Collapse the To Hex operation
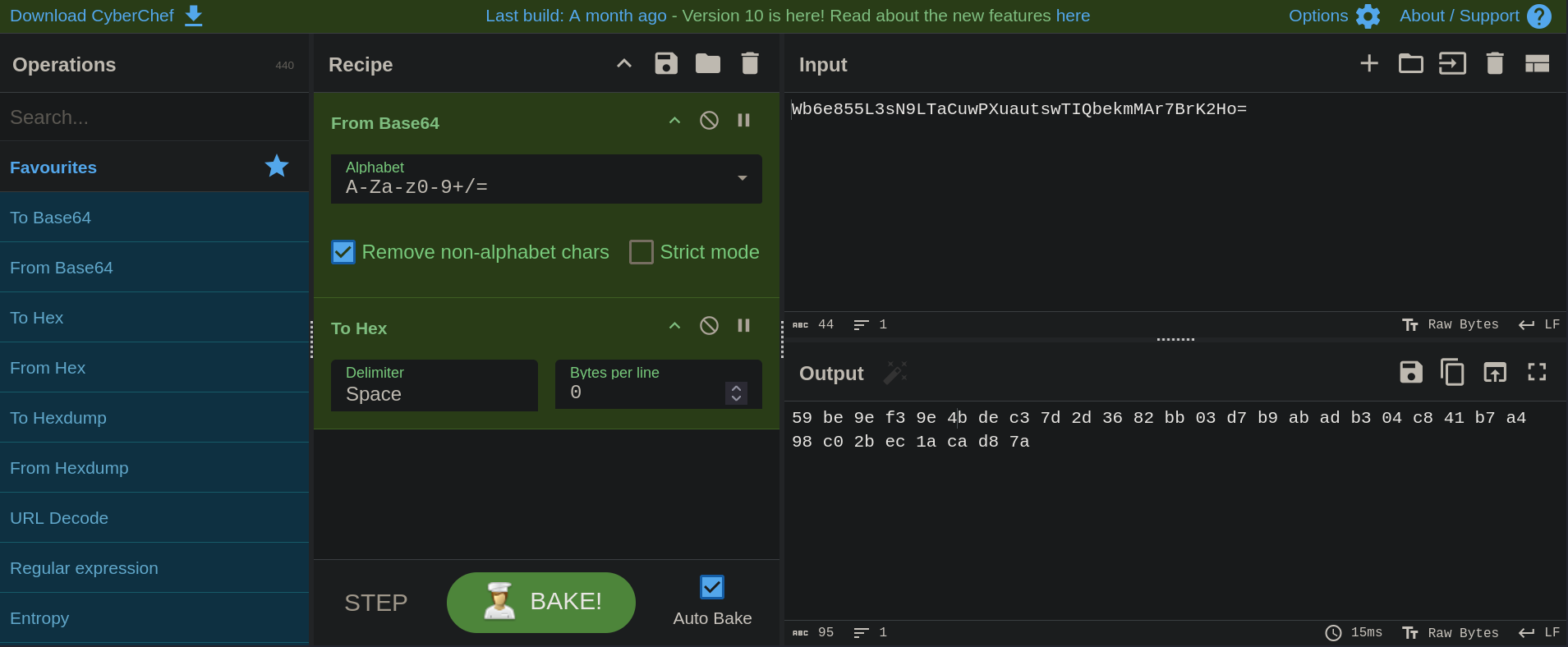Image resolution: width=1568 pixels, height=647 pixels. click(674, 326)
